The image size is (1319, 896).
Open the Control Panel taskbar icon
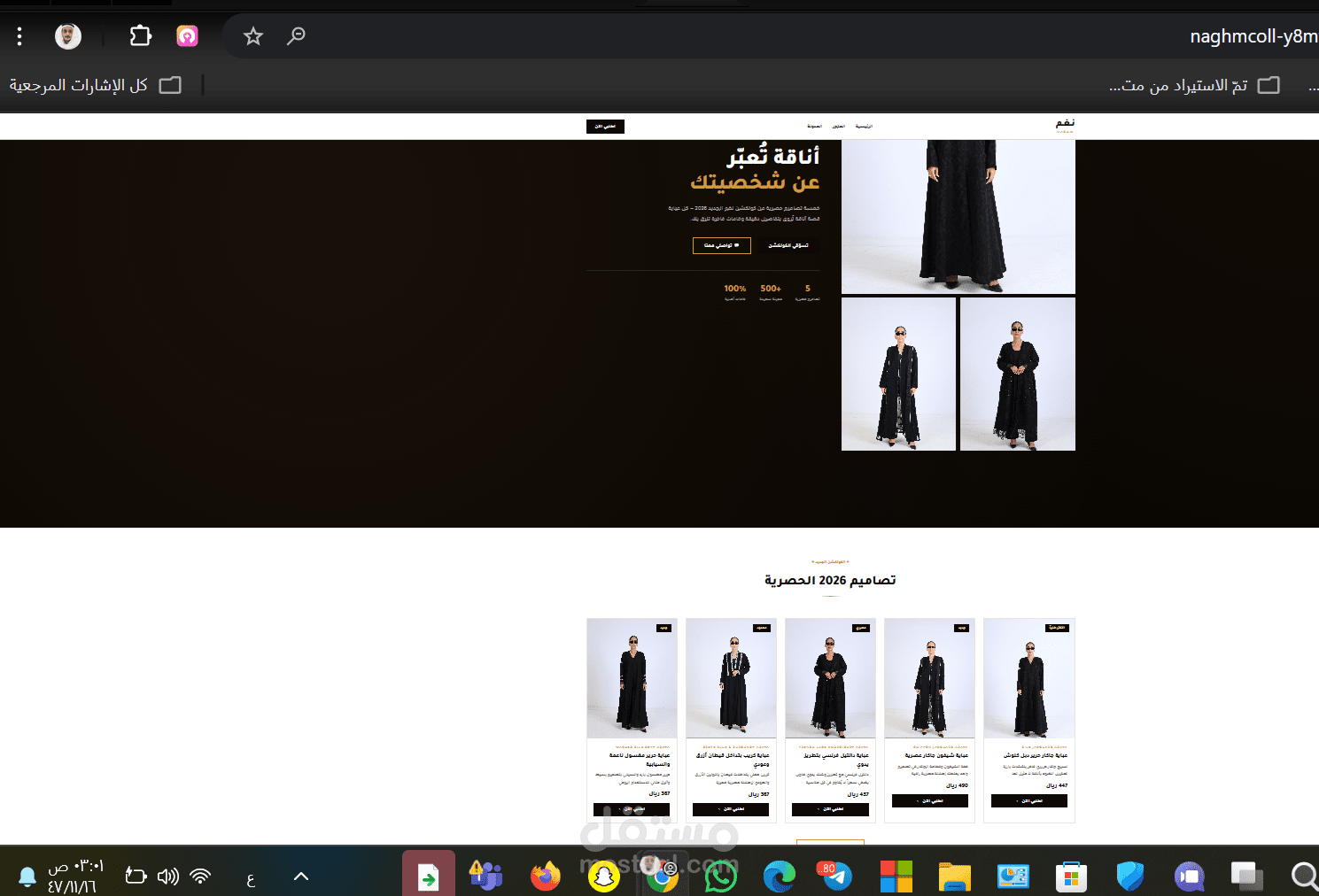click(x=1013, y=877)
